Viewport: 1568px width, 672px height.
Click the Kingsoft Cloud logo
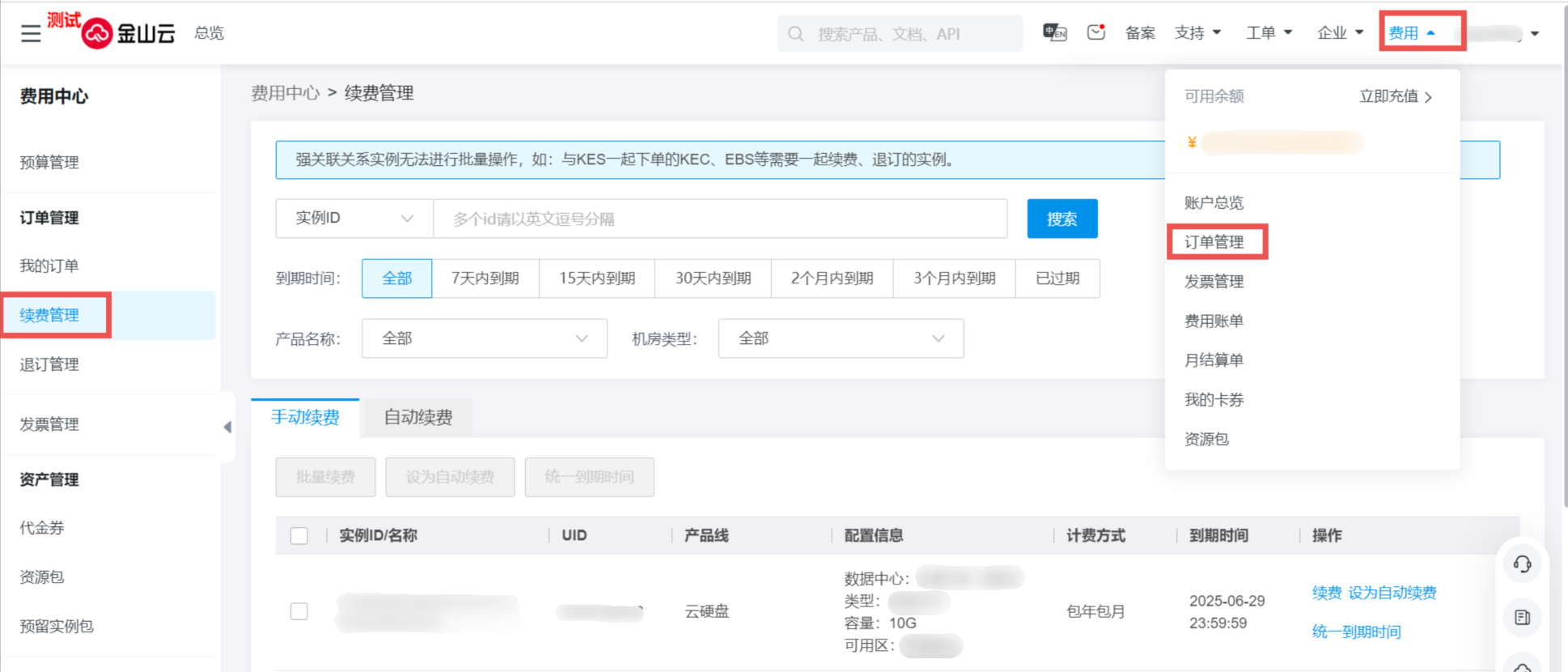click(129, 33)
